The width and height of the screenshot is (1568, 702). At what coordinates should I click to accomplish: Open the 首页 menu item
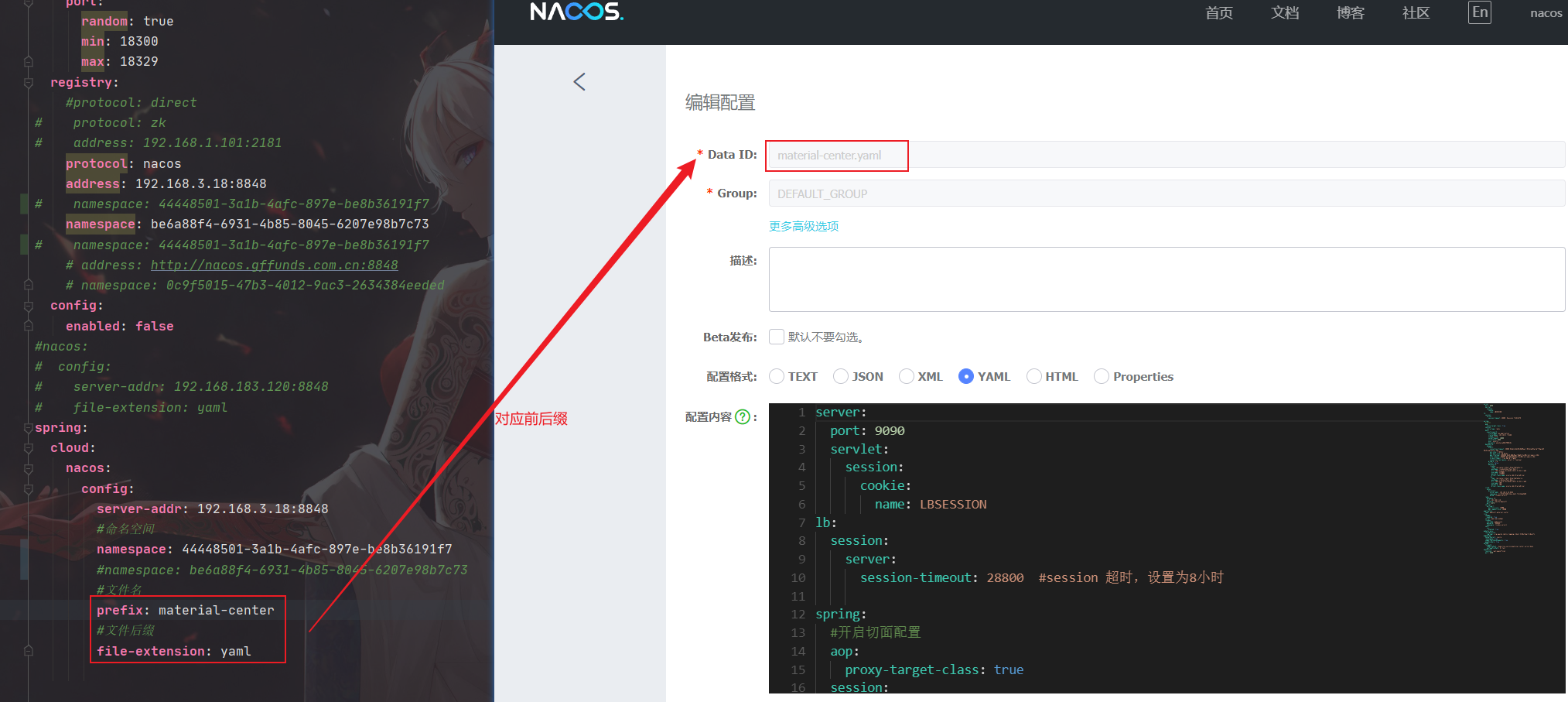1219,13
